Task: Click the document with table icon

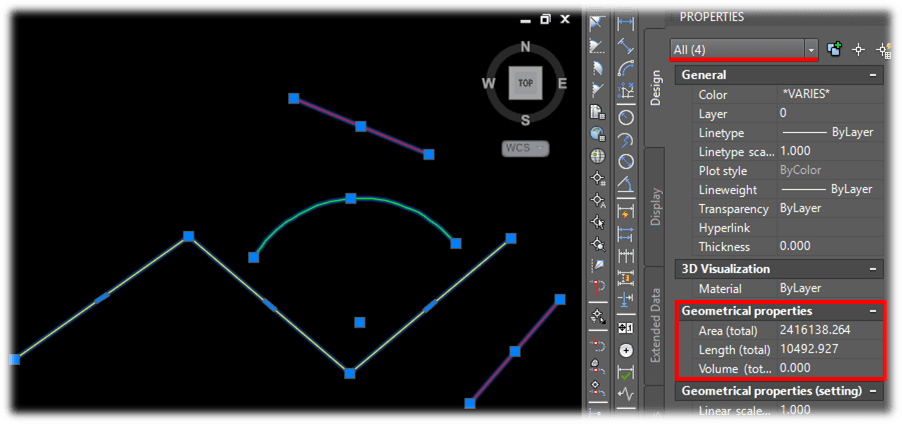Action: tap(598, 112)
